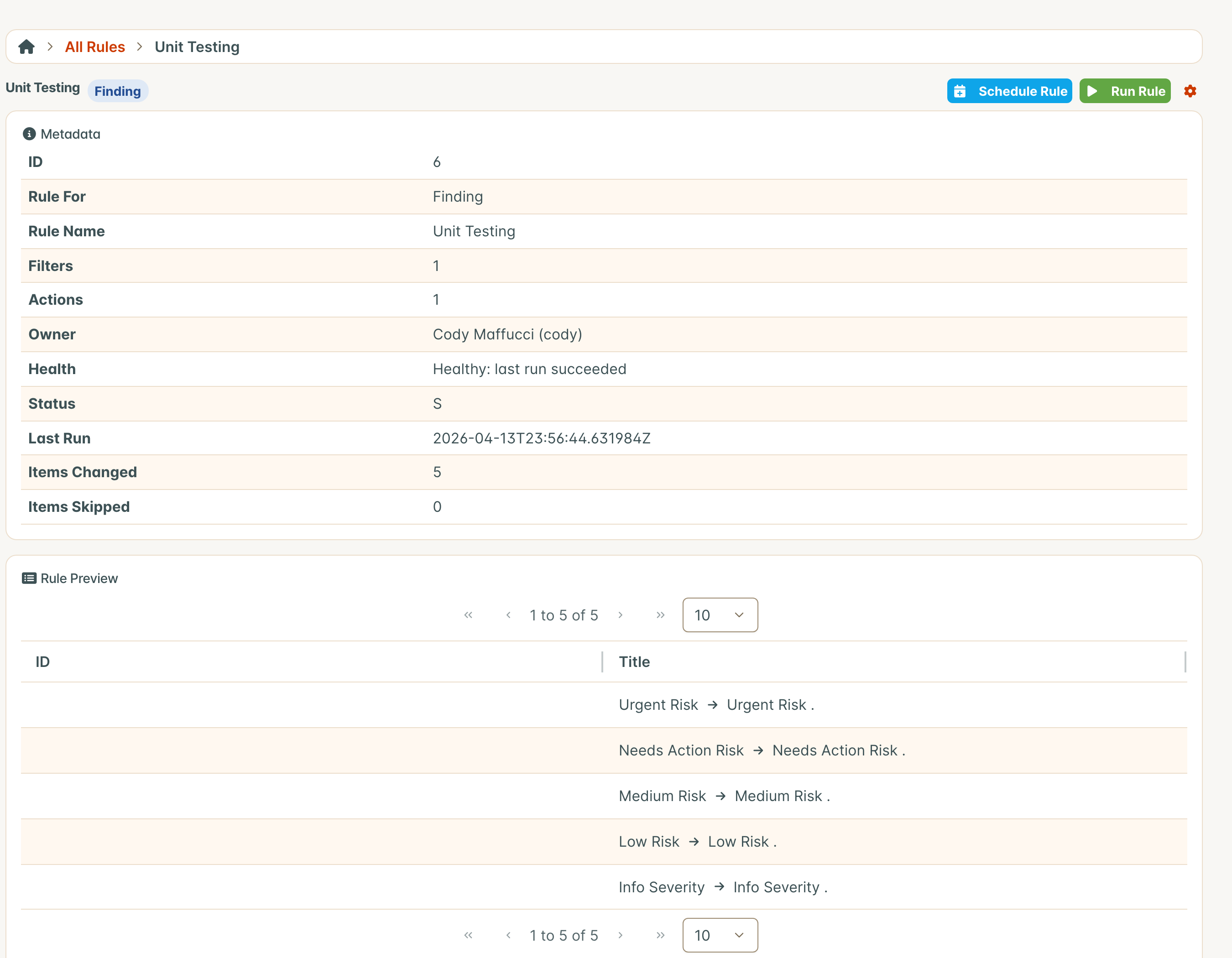Click the Rule Name value Unit Testing
This screenshot has height=958, width=1232.
(x=474, y=231)
